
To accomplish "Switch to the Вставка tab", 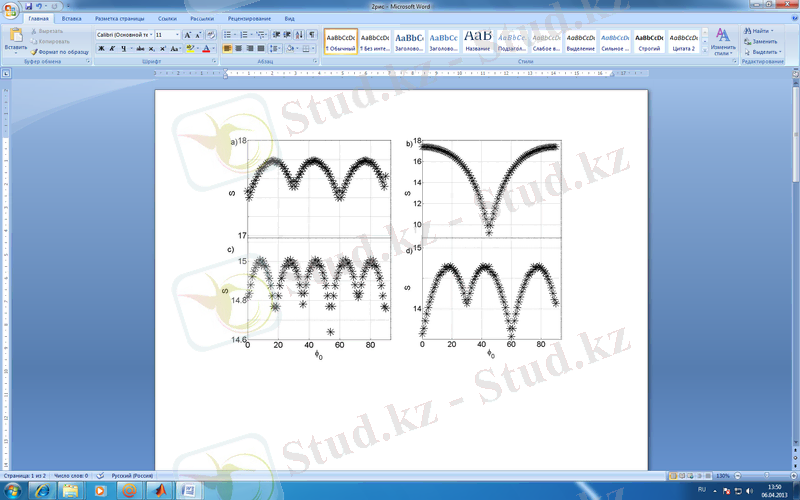I will tap(71, 18).
